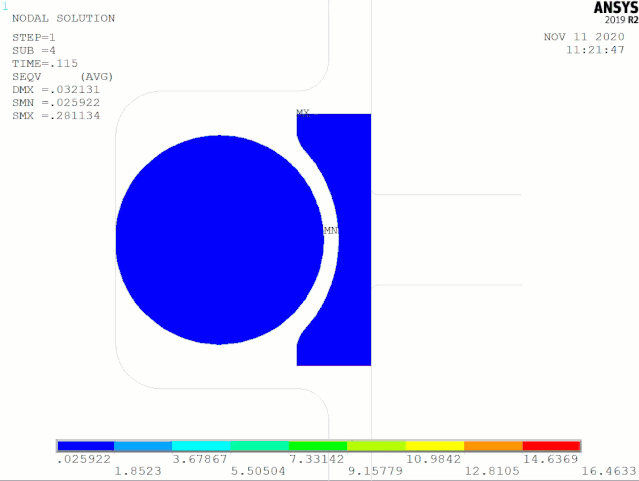Click the '9.15779' legend value
The image size is (639, 481).
(375, 472)
